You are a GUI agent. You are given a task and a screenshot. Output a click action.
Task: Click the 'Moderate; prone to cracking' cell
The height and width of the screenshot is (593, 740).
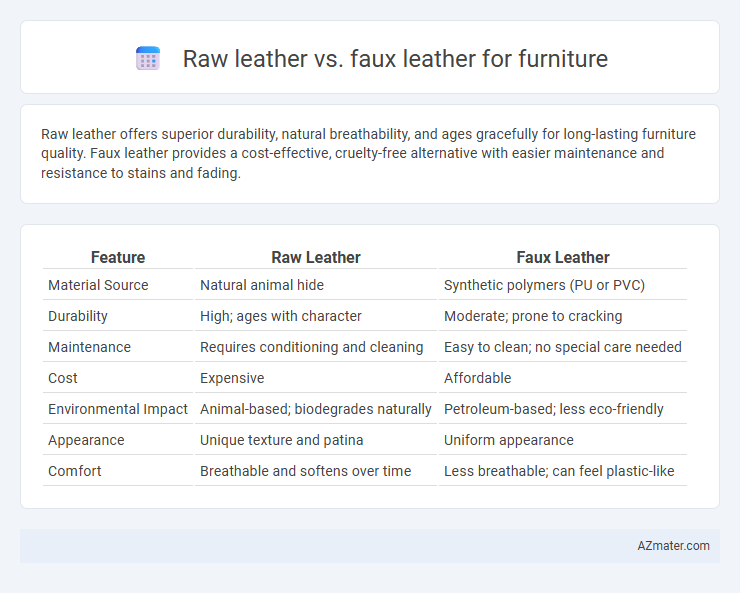point(533,316)
